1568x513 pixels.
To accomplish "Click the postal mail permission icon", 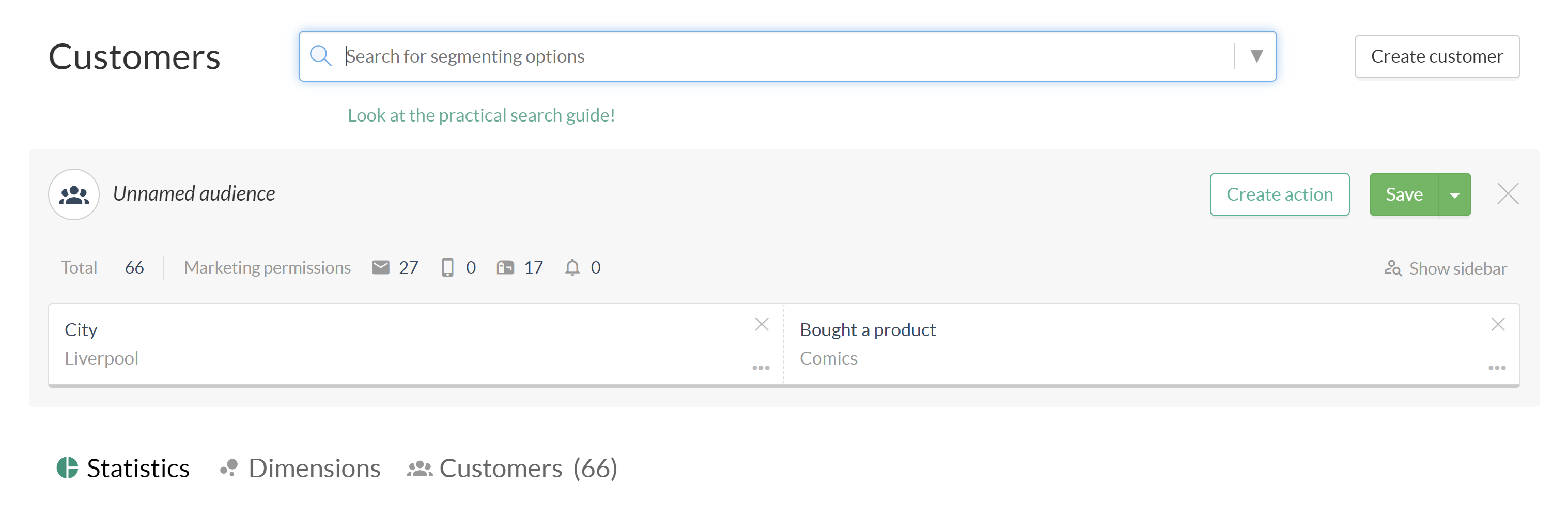I will (x=505, y=267).
